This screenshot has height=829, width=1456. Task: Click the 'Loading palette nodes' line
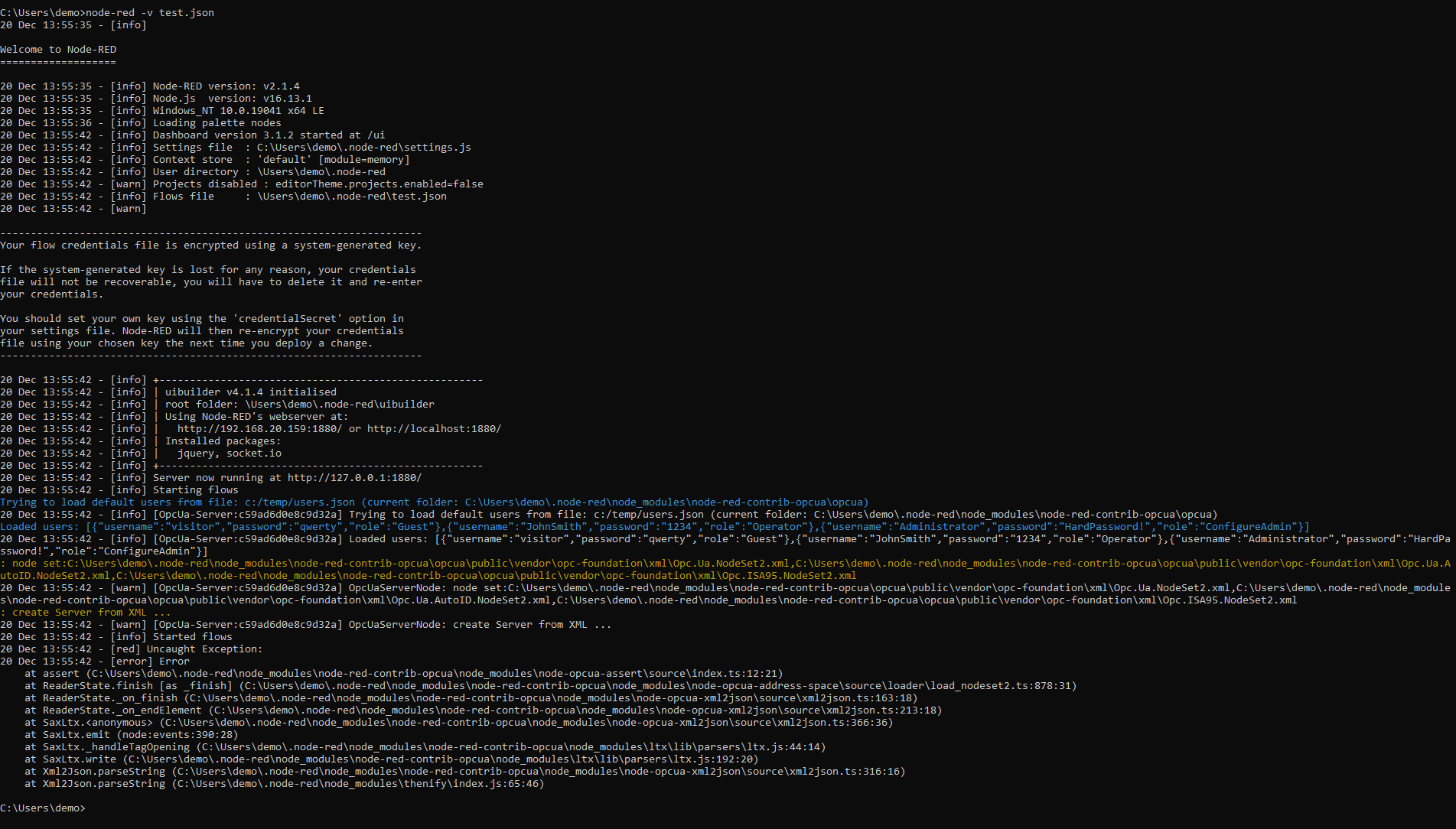click(x=141, y=123)
